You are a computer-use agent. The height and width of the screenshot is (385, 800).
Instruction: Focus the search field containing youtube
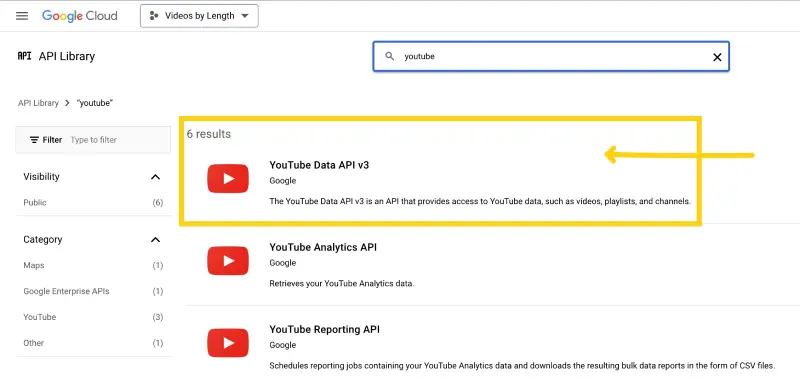pos(551,56)
